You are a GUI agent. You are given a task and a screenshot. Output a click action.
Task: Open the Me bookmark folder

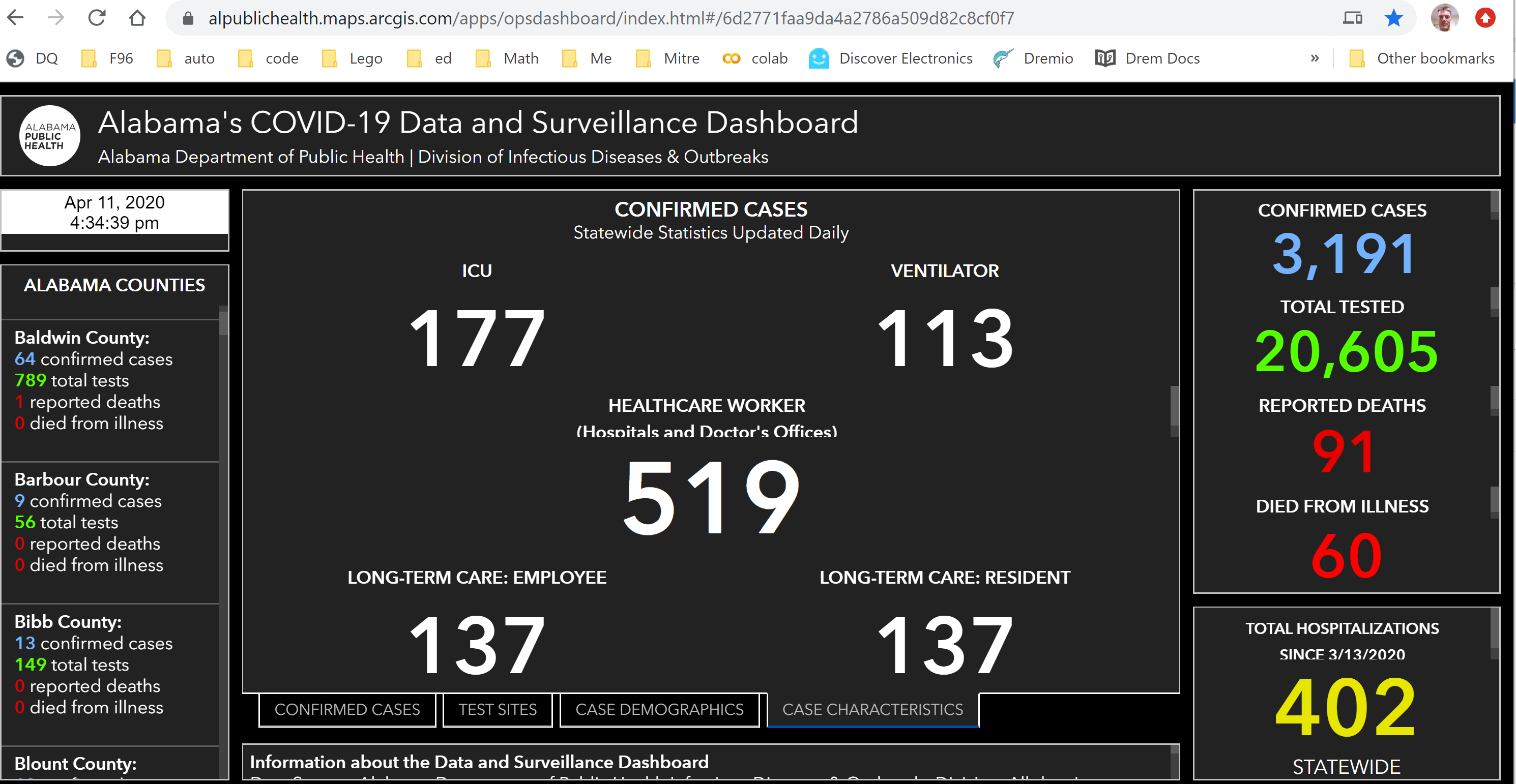(586, 58)
